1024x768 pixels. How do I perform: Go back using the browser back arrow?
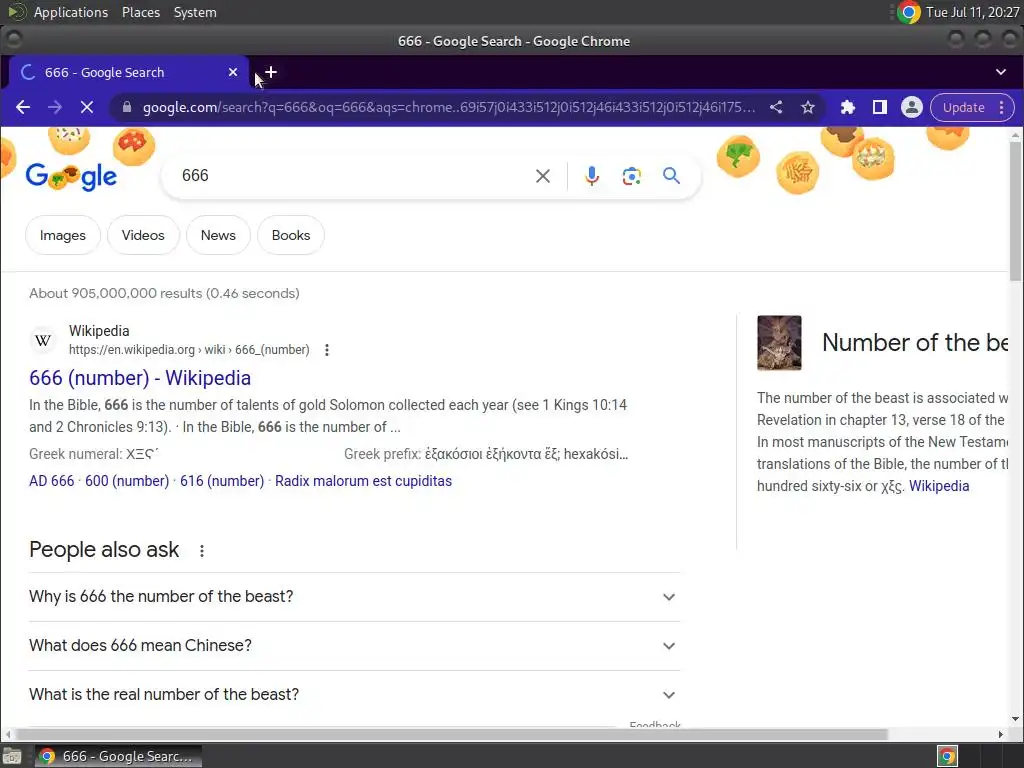[x=23, y=107]
